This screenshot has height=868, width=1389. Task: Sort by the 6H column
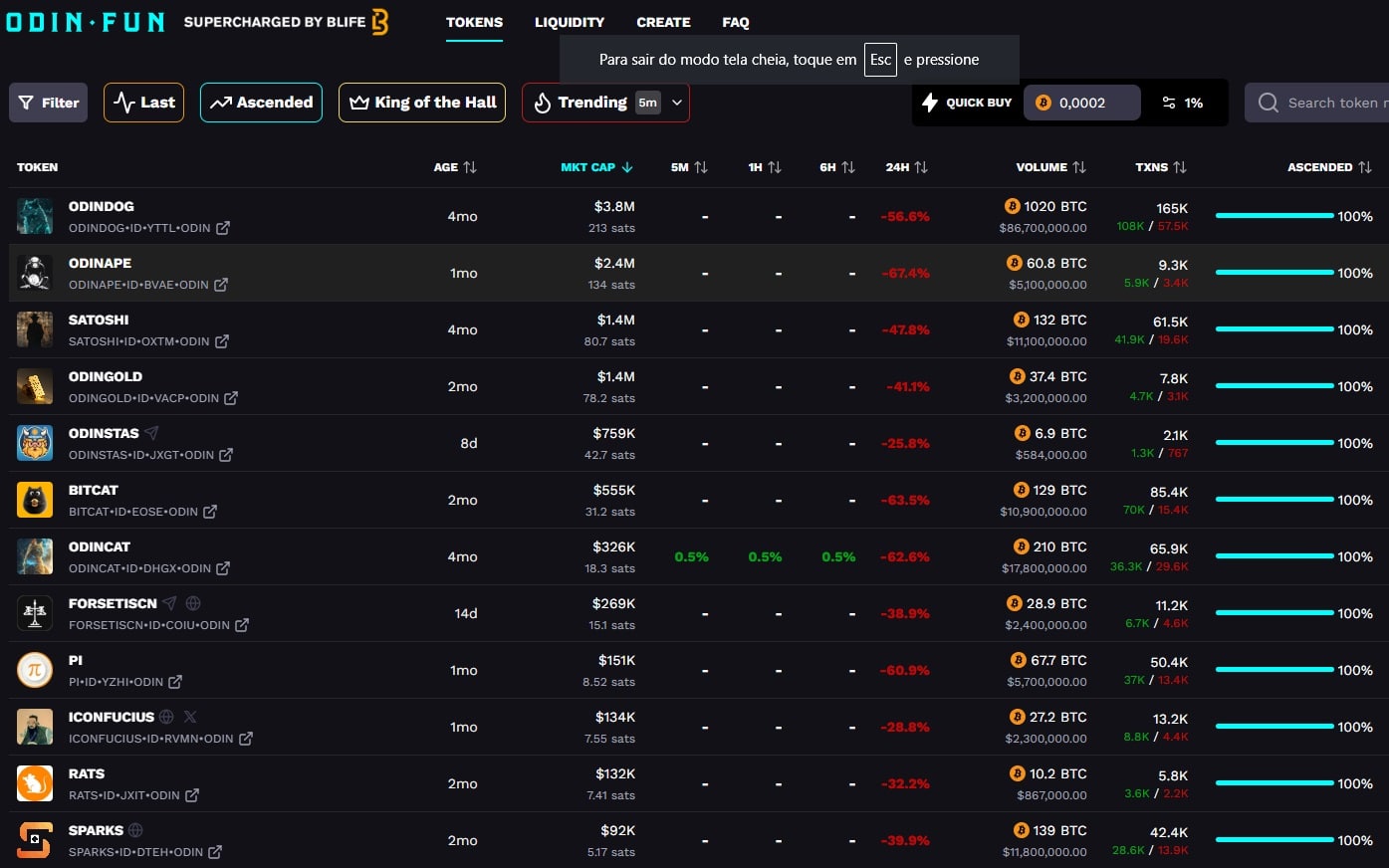click(837, 167)
